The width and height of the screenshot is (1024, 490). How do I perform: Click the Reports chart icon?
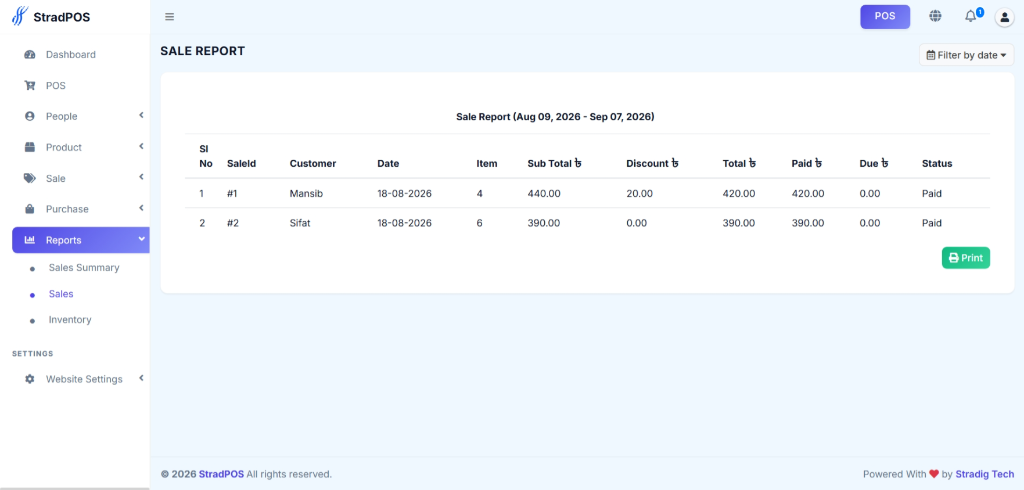29,240
